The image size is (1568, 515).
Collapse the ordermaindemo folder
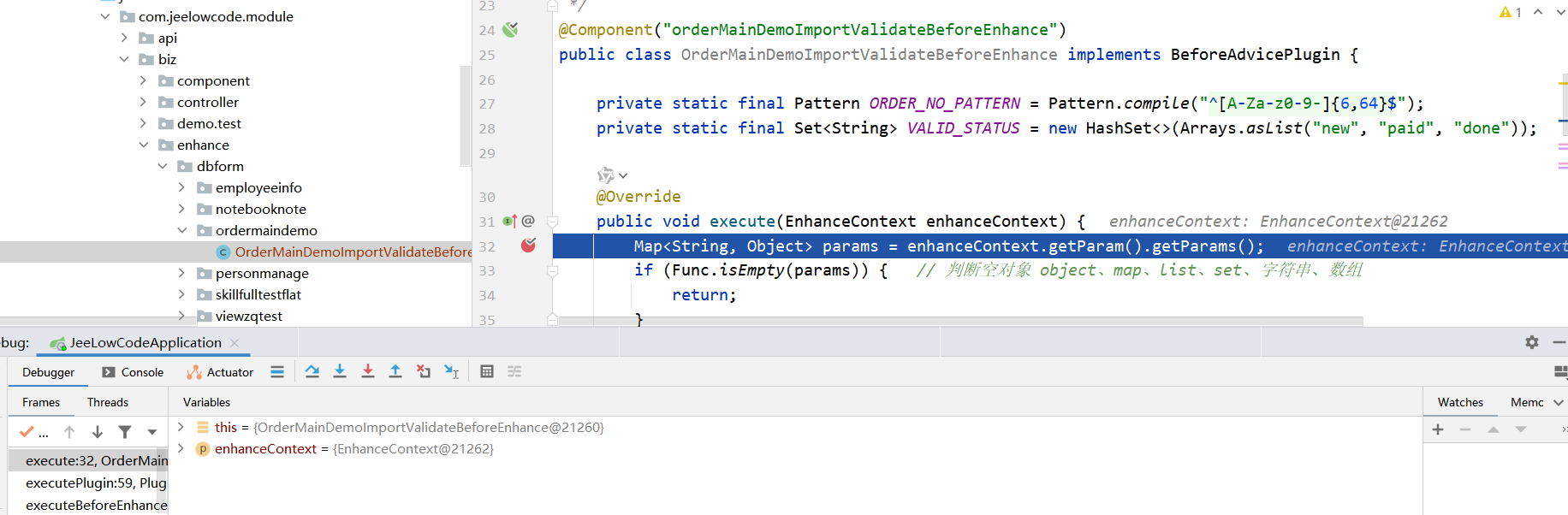[x=181, y=230]
